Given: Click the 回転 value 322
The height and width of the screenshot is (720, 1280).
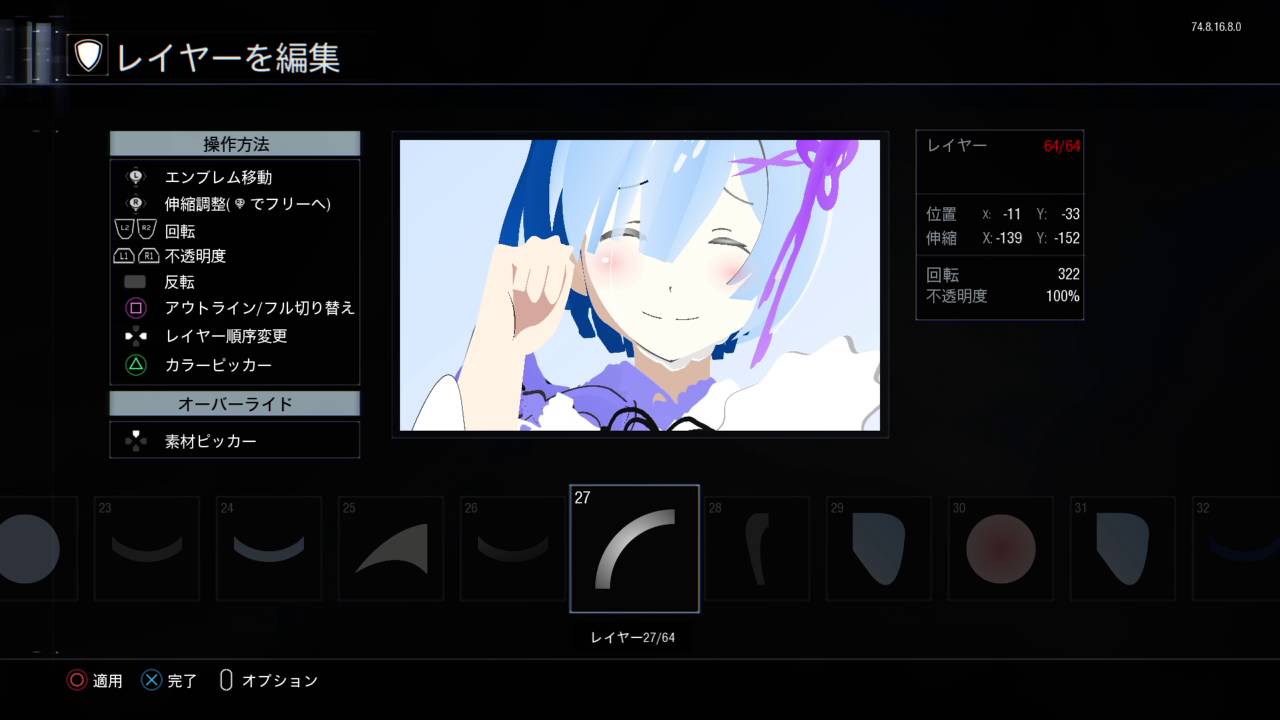Looking at the screenshot, I should [x=1068, y=274].
